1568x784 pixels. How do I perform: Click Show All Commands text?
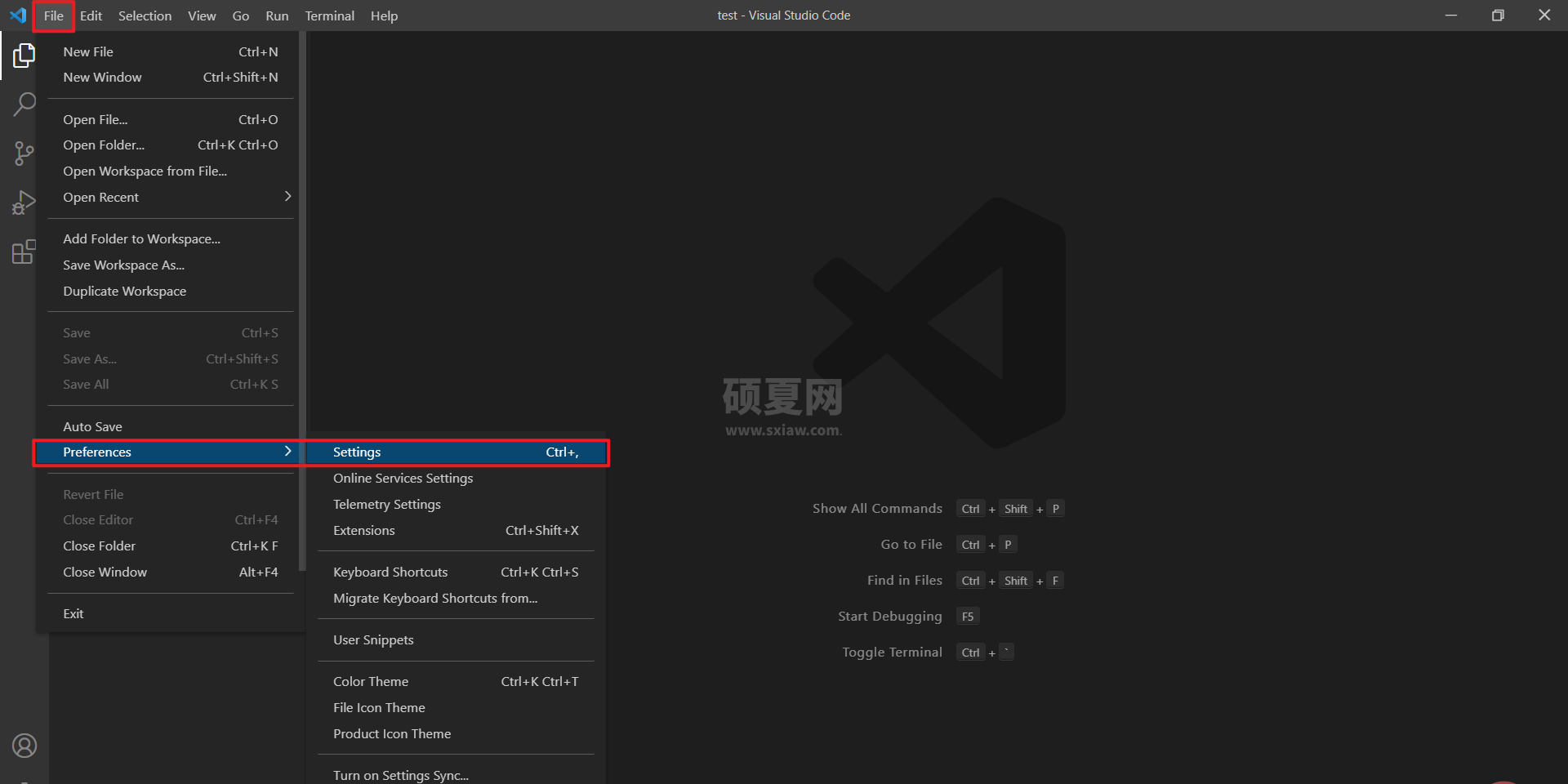[877, 508]
